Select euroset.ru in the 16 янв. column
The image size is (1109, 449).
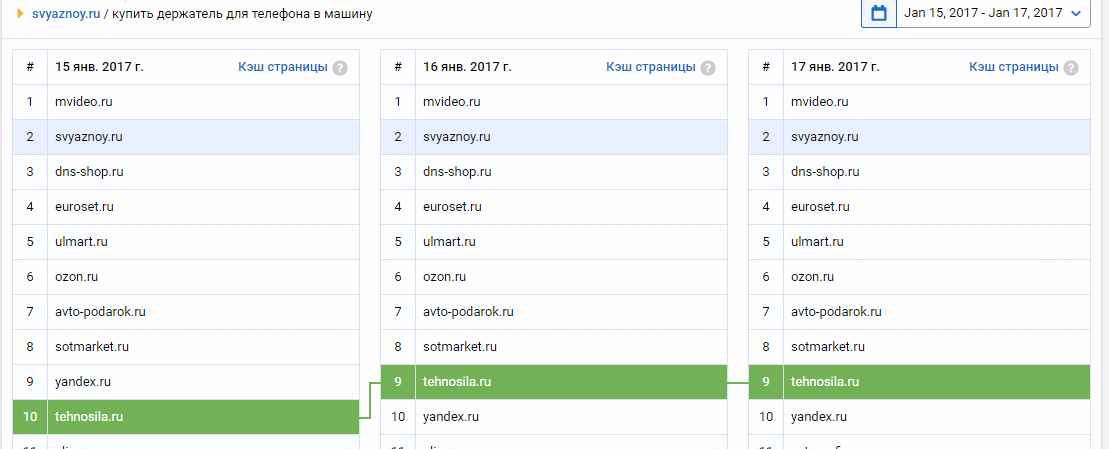click(x=452, y=207)
